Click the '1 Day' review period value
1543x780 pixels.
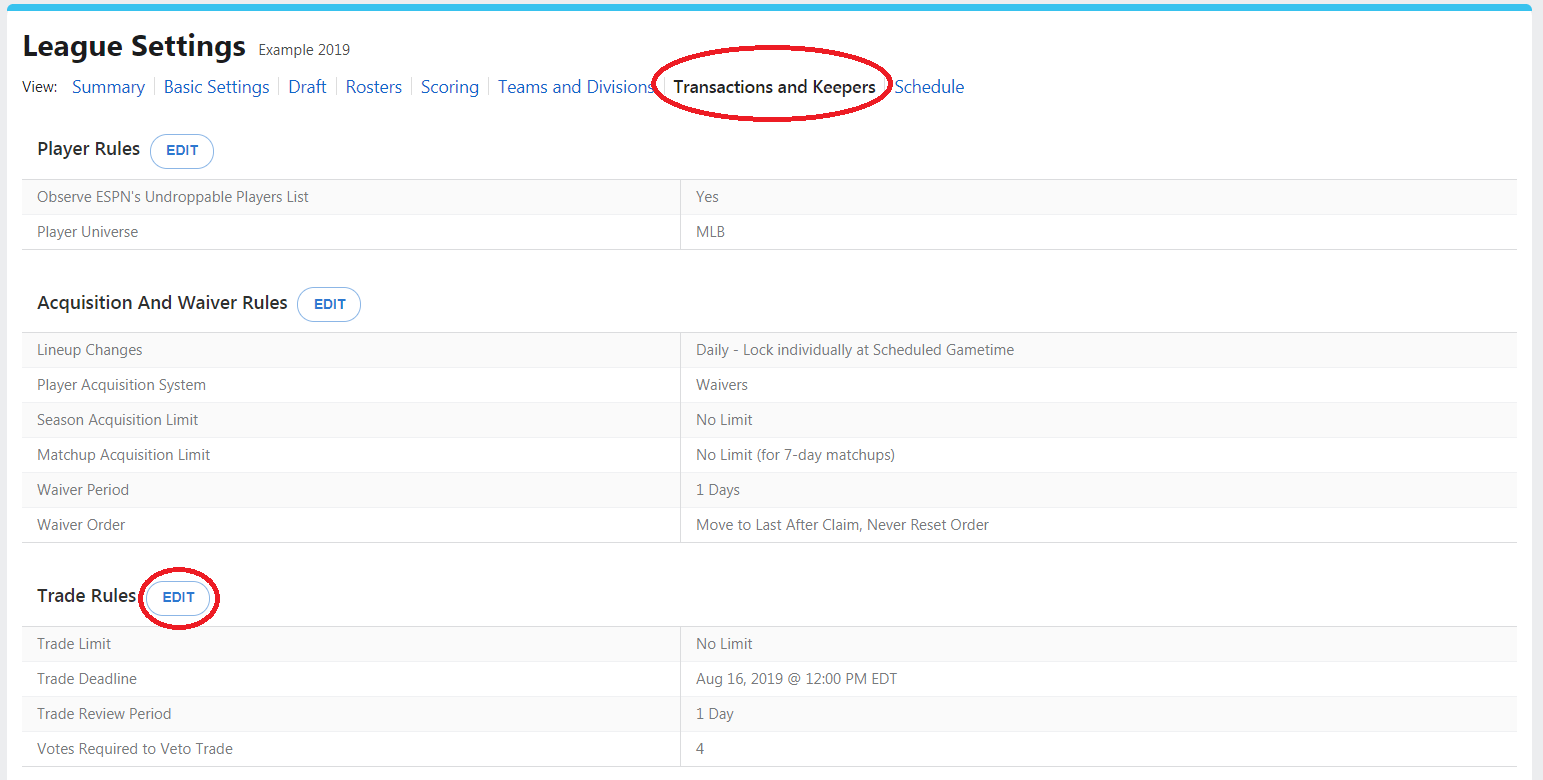(x=715, y=714)
